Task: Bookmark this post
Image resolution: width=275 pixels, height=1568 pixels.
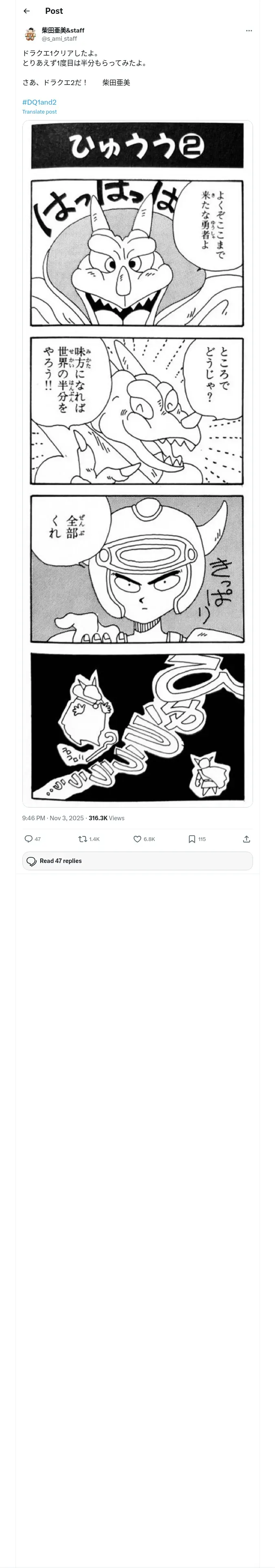Action: (x=191, y=839)
